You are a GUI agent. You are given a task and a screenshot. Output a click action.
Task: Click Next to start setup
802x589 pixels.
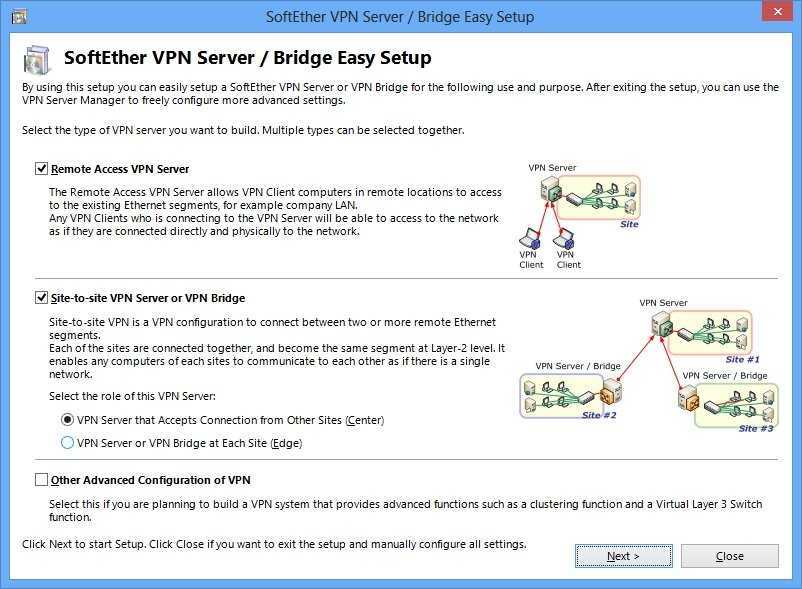[623, 556]
